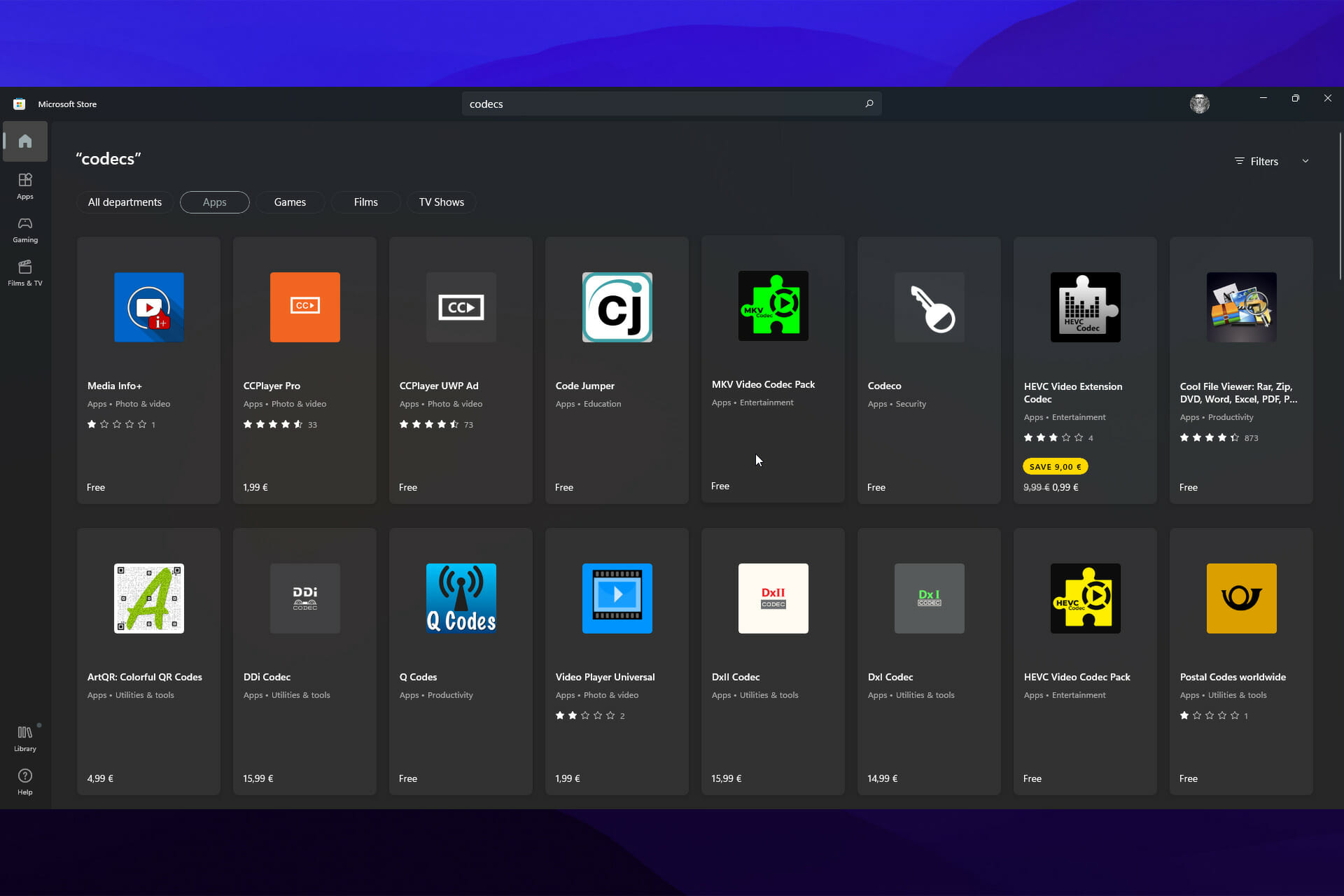Open the Code Jumper app
1344x896 pixels.
pos(617,369)
